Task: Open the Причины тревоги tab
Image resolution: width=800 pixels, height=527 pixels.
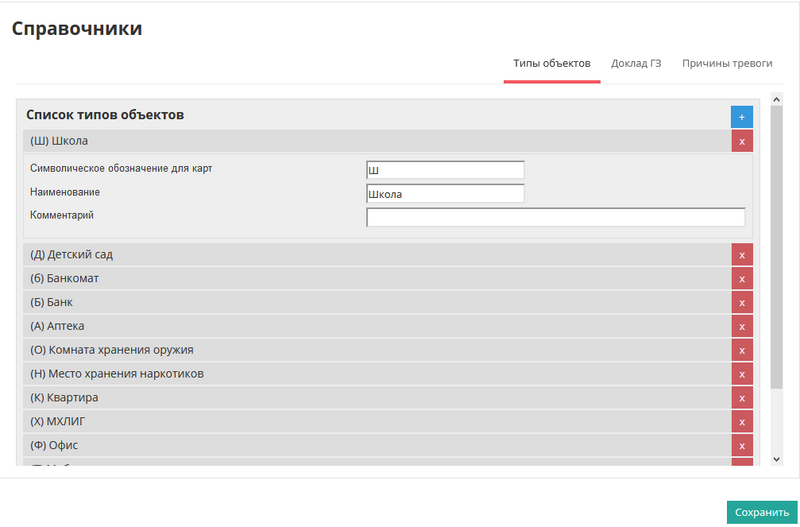Action: [727, 63]
